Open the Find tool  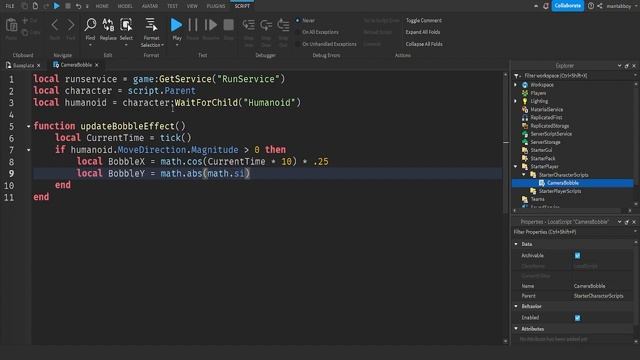pyautogui.click(x=90, y=25)
